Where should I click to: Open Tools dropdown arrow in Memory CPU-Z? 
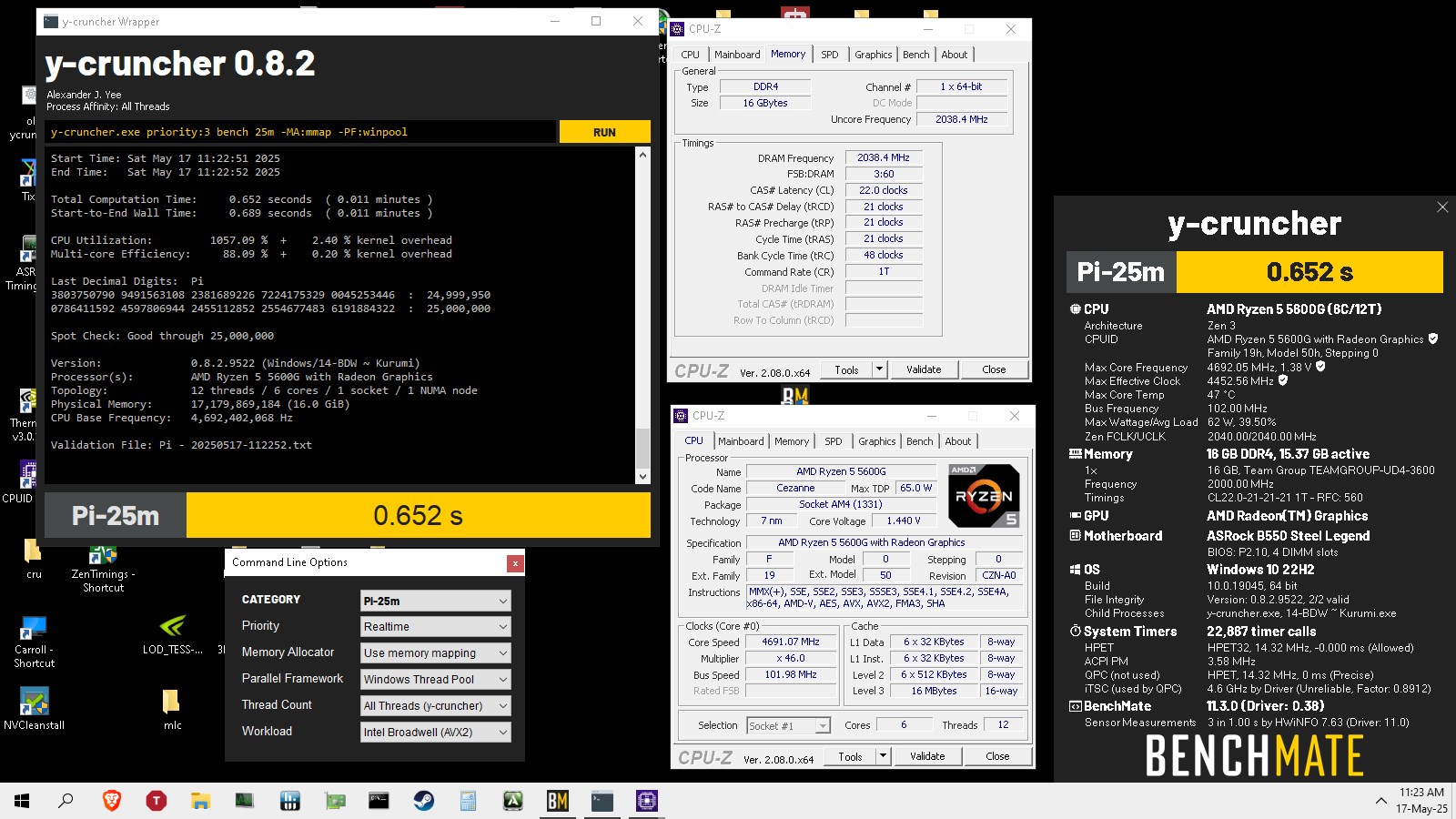[x=879, y=369]
